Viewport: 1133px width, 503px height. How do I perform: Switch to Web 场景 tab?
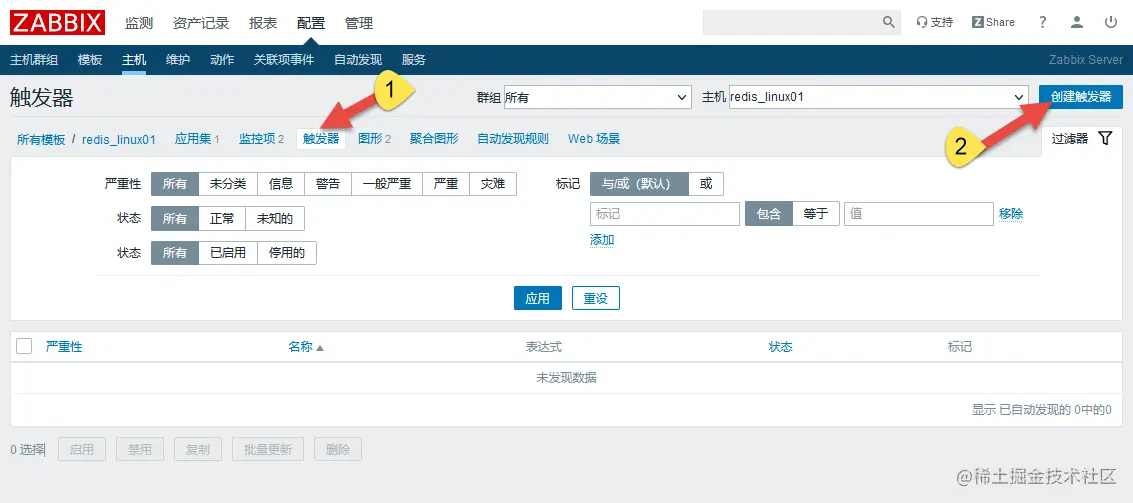(594, 139)
